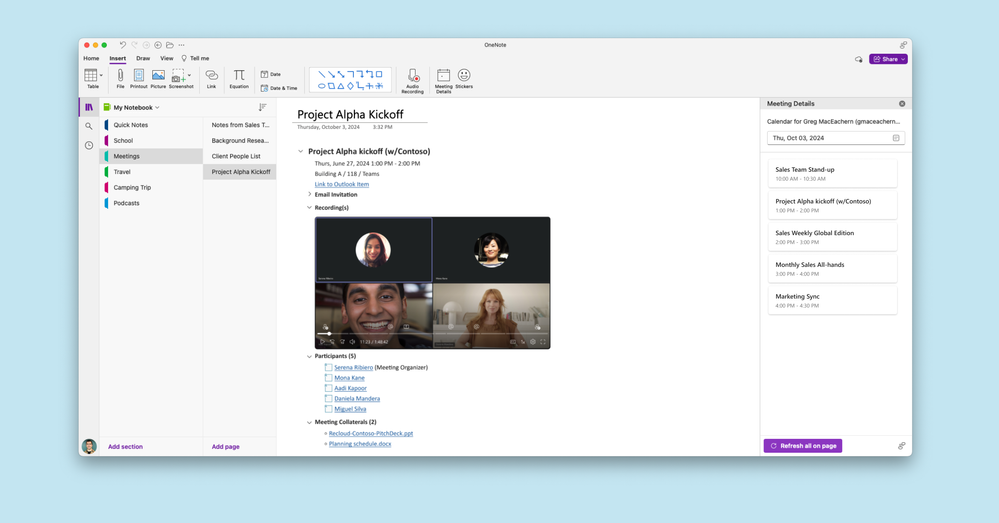Select the Monthly Sales All-hands meeting
Screen dimensions: 999x523
(832, 268)
